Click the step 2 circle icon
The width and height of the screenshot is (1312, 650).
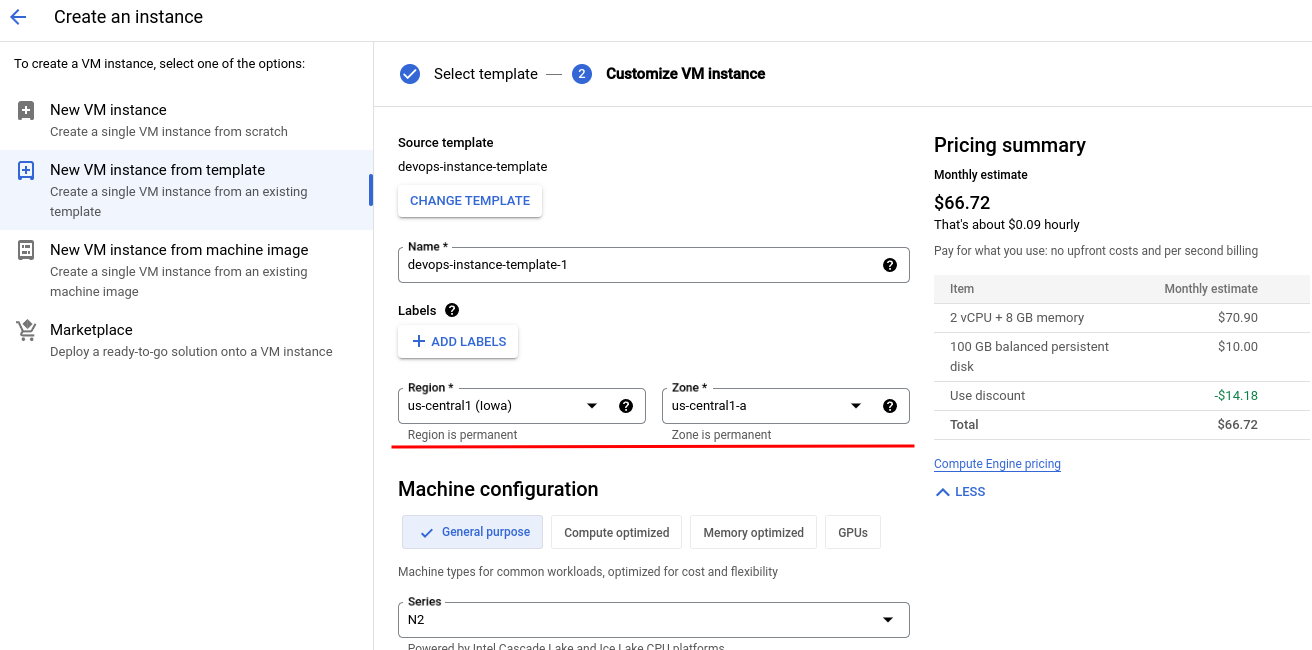[582, 74]
